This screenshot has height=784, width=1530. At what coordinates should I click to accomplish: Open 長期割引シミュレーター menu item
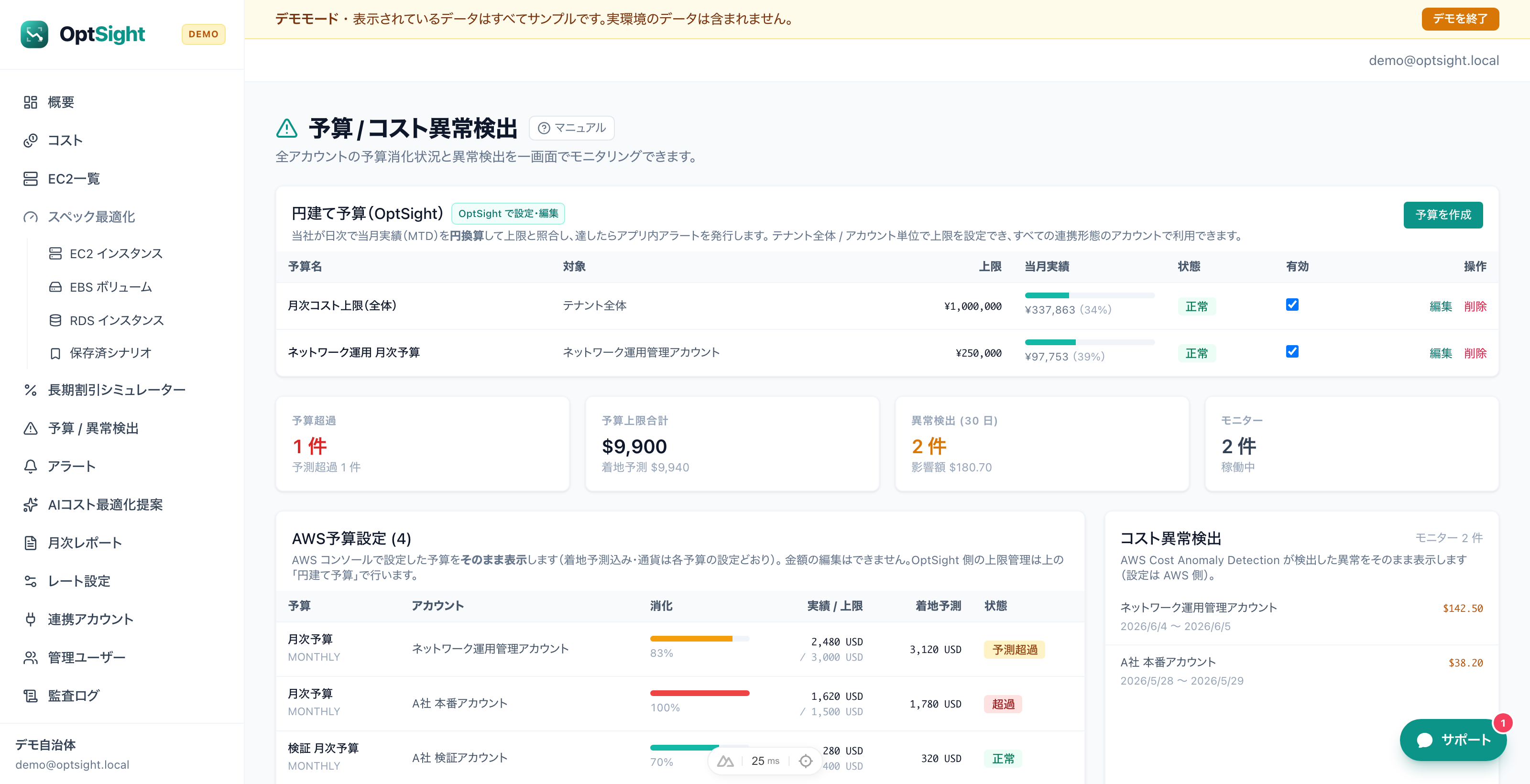click(x=122, y=390)
